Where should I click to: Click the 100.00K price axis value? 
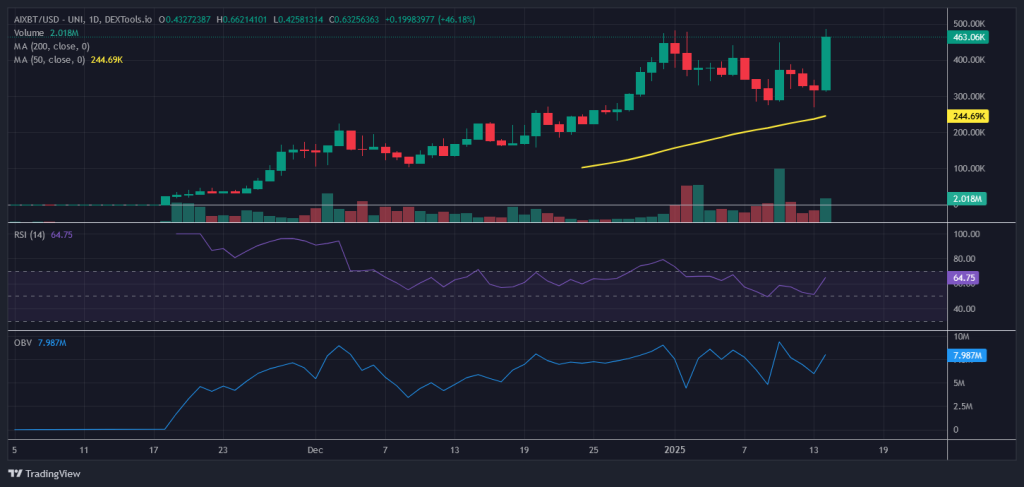coord(969,169)
